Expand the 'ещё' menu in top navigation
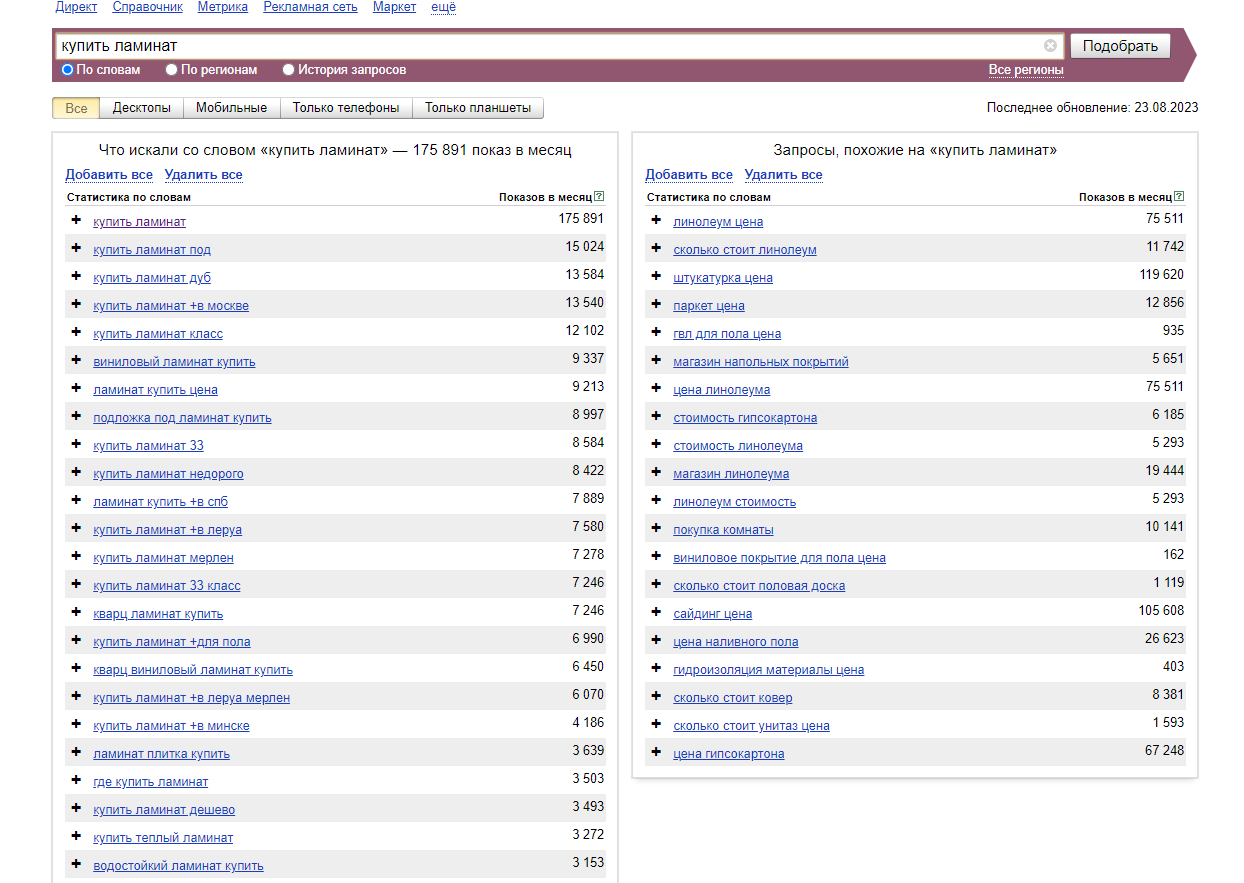The height and width of the screenshot is (883, 1244). coord(443,7)
